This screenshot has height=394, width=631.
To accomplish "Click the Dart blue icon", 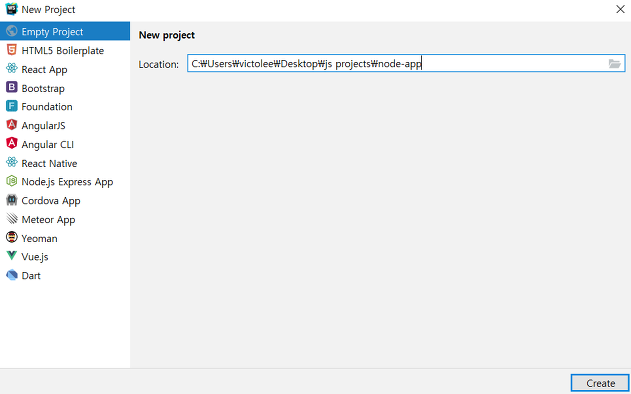I will pyautogui.click(x=12, y=275).
